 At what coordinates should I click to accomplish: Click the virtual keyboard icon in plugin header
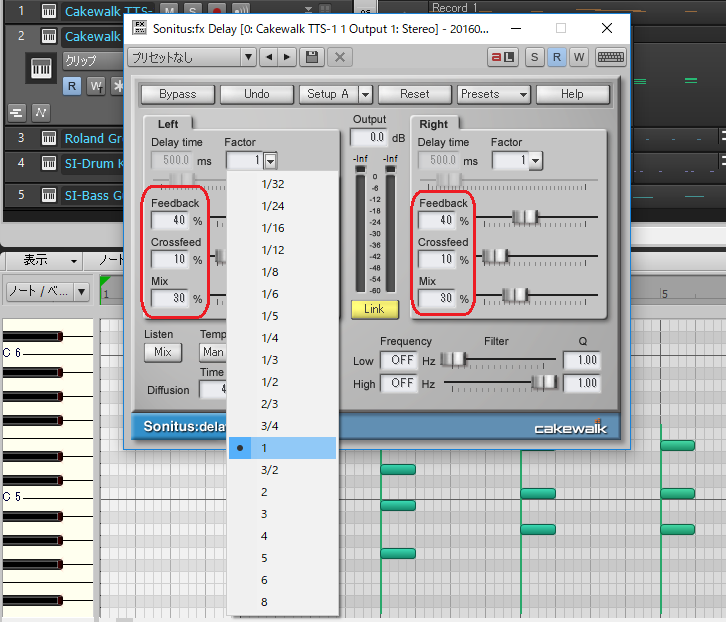click(x=611, y=57)
